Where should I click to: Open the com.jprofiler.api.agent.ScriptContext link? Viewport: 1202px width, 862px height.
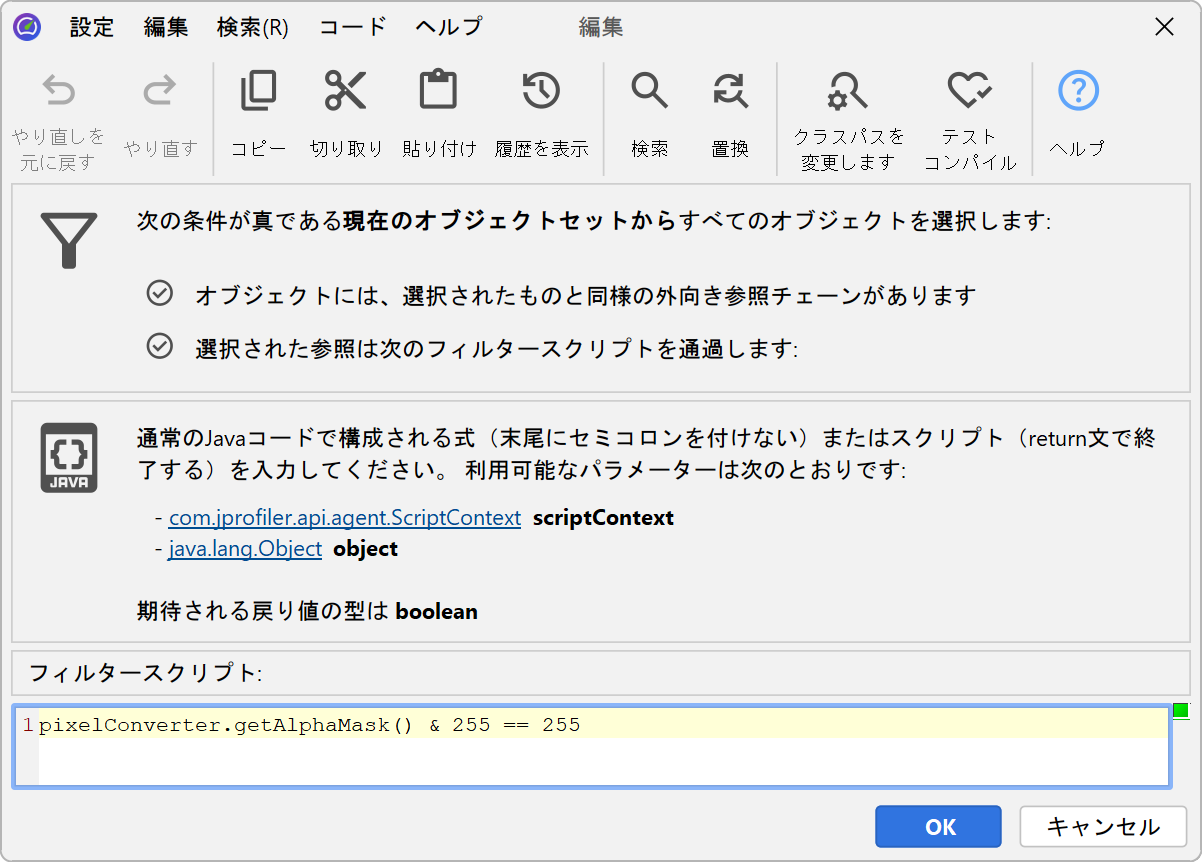tap(345, 518)
